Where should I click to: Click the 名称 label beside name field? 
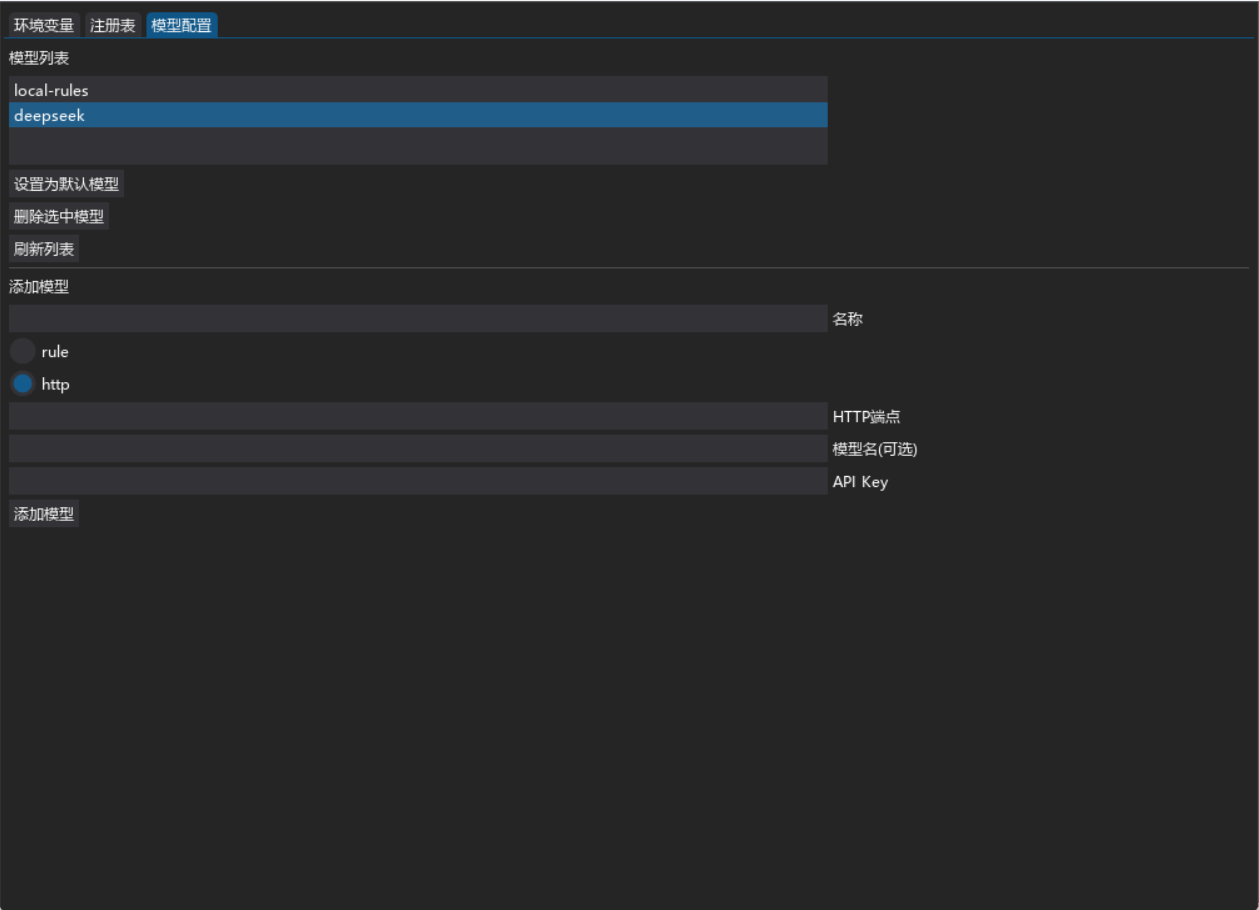[x=847, y=319]
